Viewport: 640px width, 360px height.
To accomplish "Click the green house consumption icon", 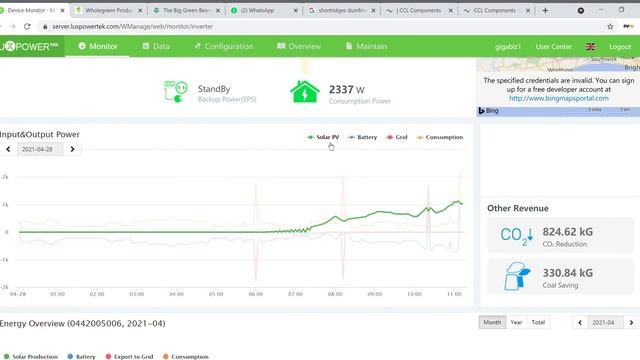I will pos(304,91).
